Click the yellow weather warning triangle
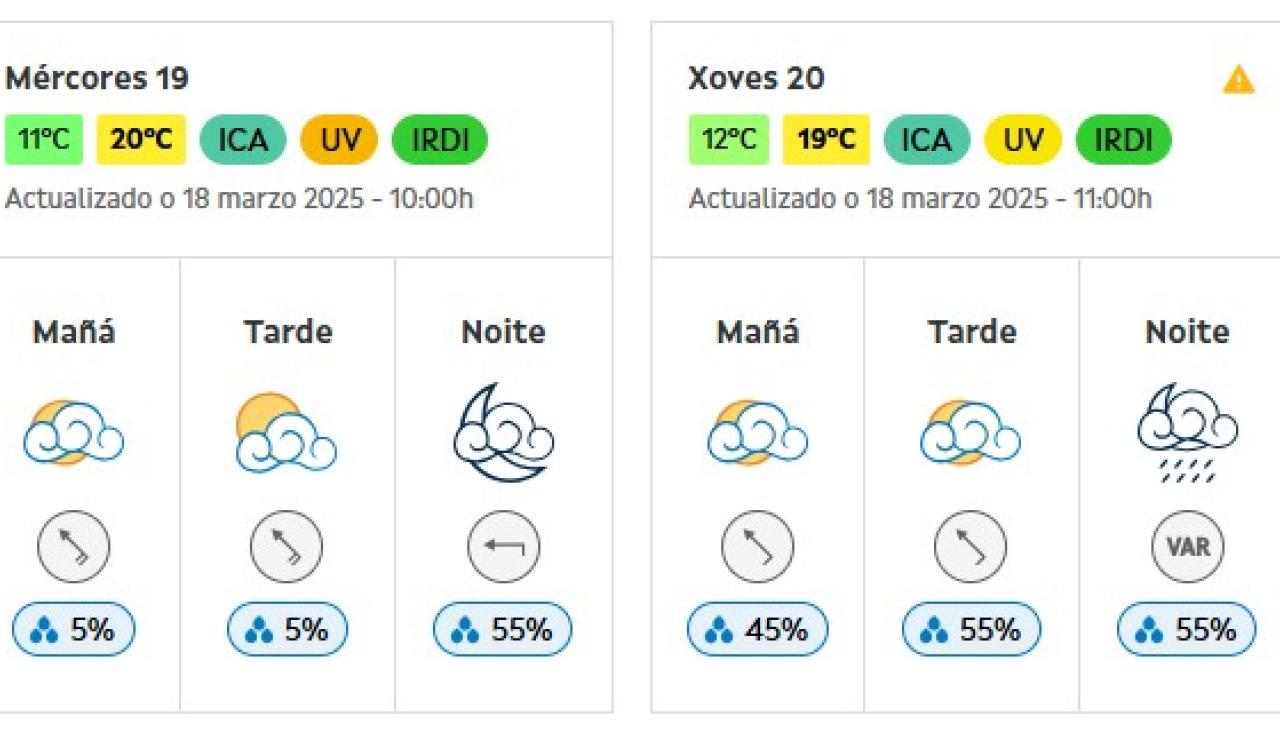Image resolution: width=1280 pixels, height=732 pixels. click(1238, 79)
